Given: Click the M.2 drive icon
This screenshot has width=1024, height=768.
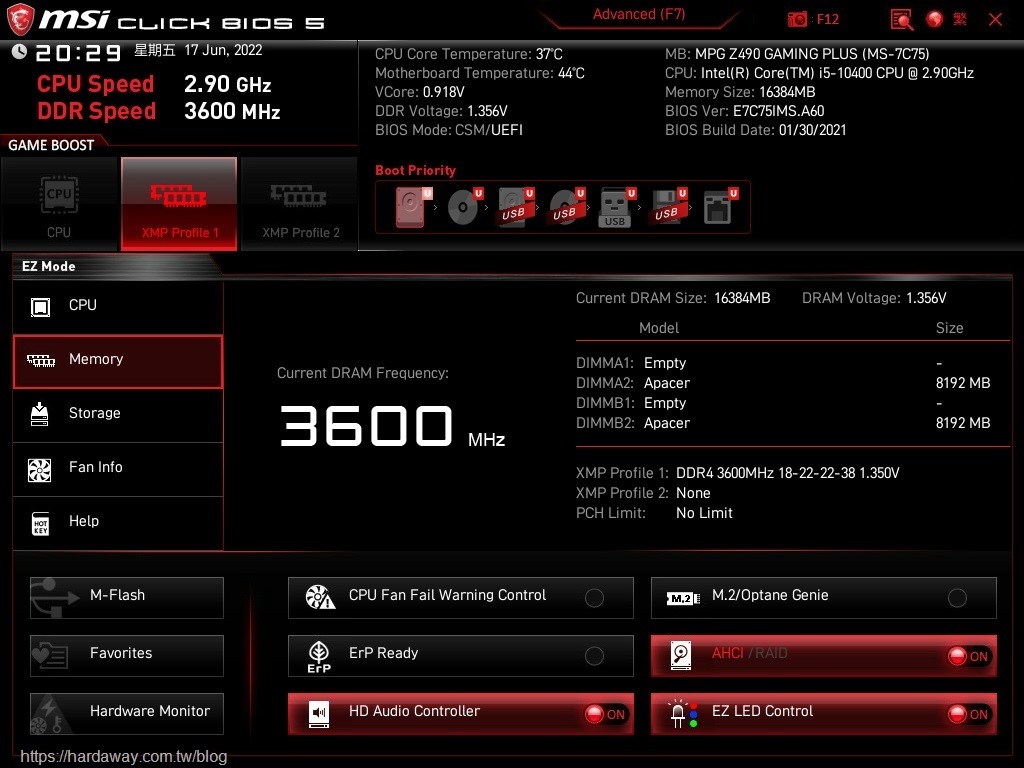Looking at the screenshot, I should point(683,598).
